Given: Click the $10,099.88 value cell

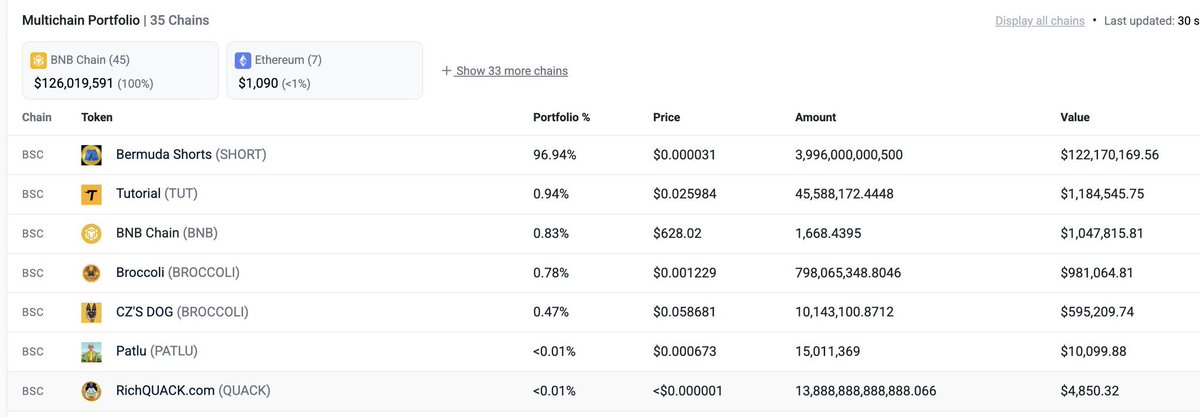Looking at the screenshot, I should tap(1093, 351).
